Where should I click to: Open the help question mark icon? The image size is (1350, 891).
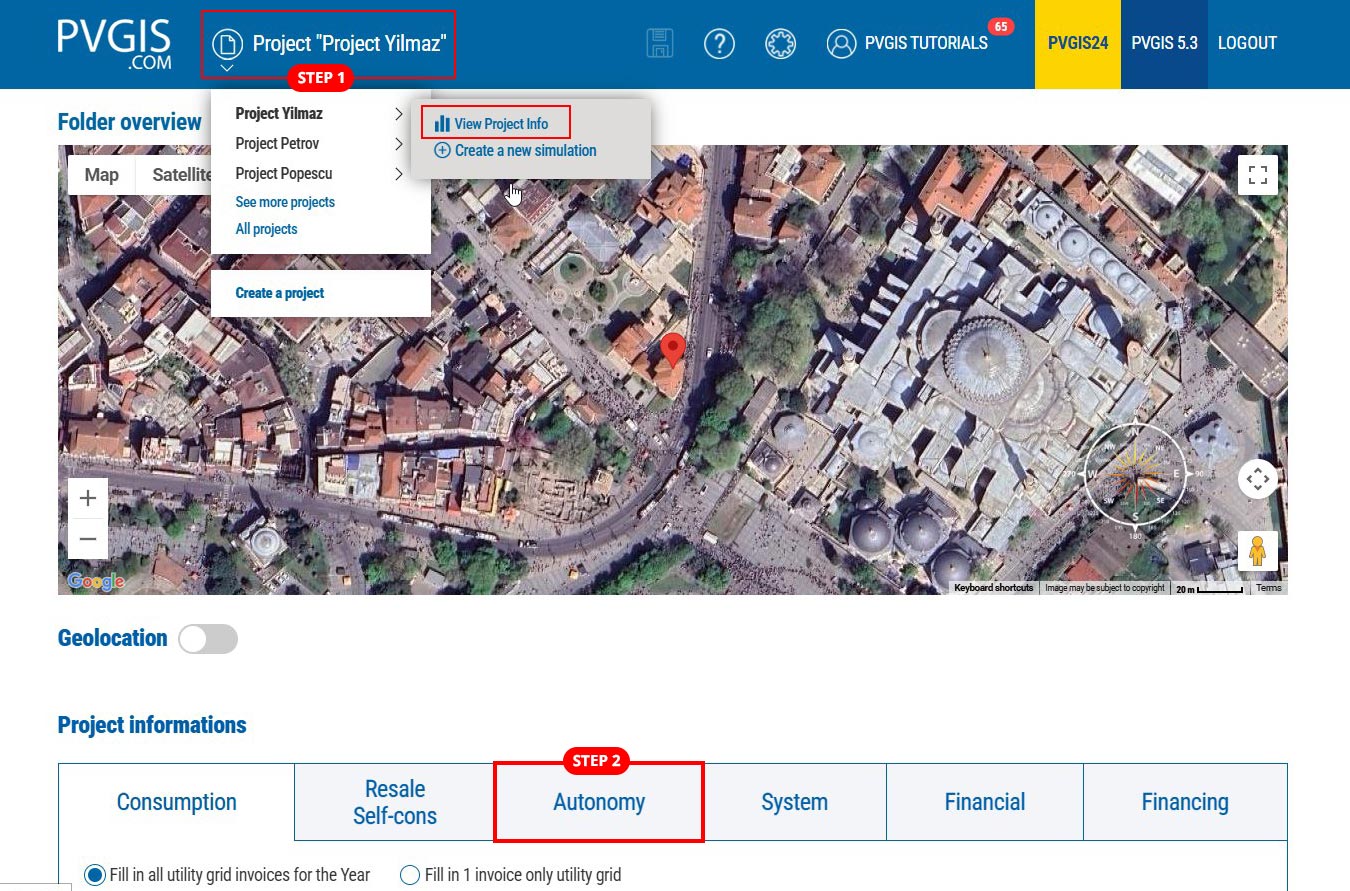tap(719, 43)
